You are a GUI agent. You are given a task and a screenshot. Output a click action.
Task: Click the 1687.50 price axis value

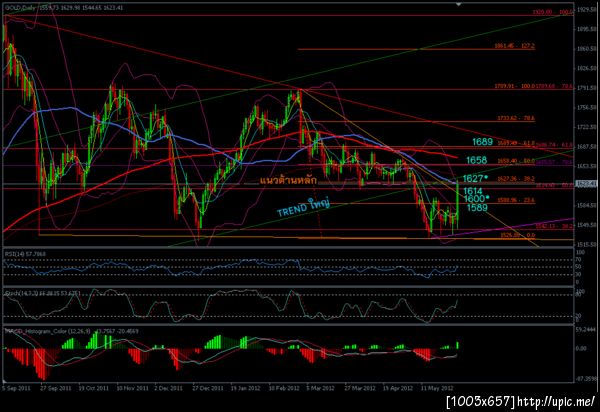[588, 147]
